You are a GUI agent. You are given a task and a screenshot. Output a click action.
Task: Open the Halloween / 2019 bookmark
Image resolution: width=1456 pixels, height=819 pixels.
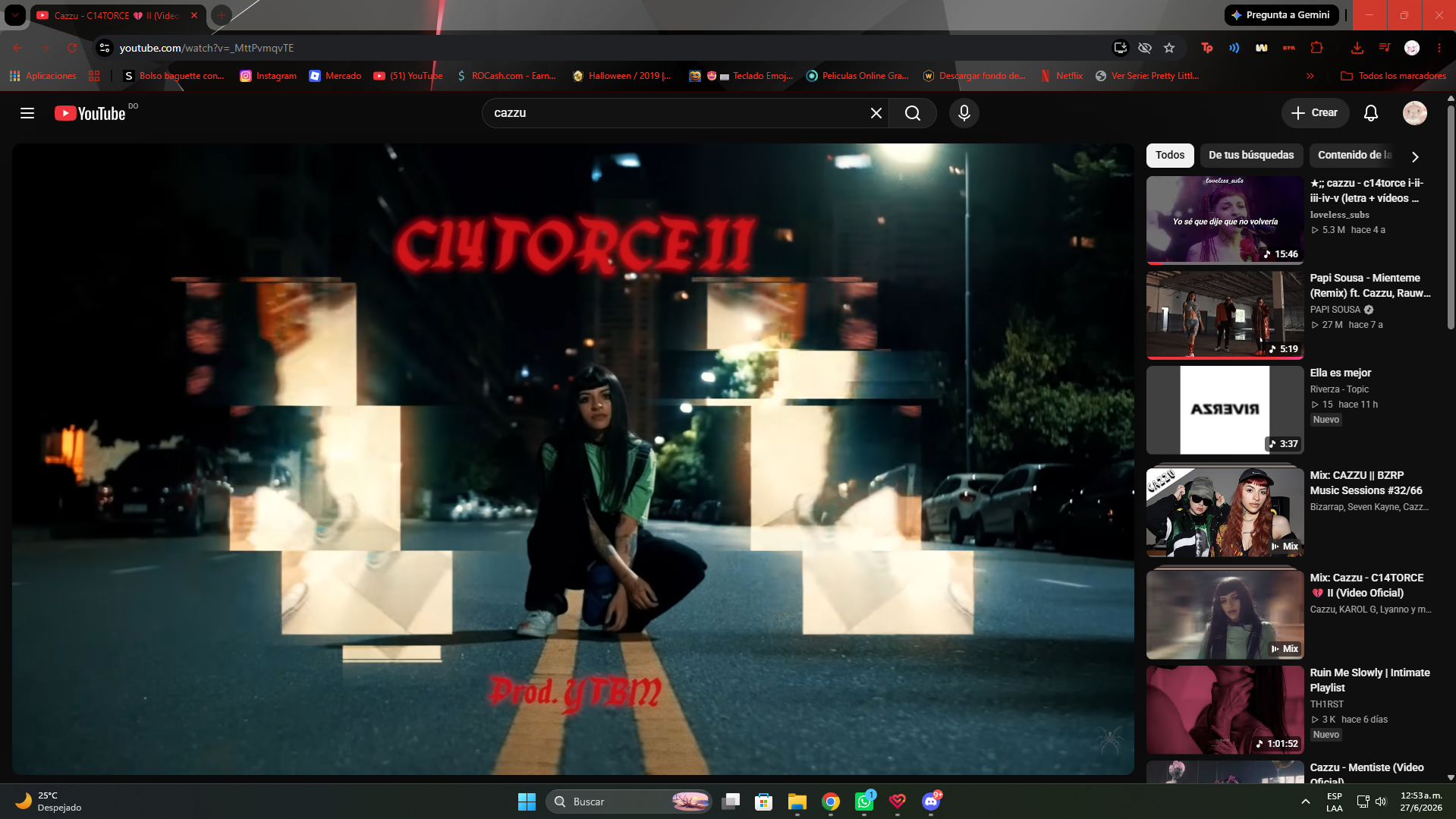(621, 76)
